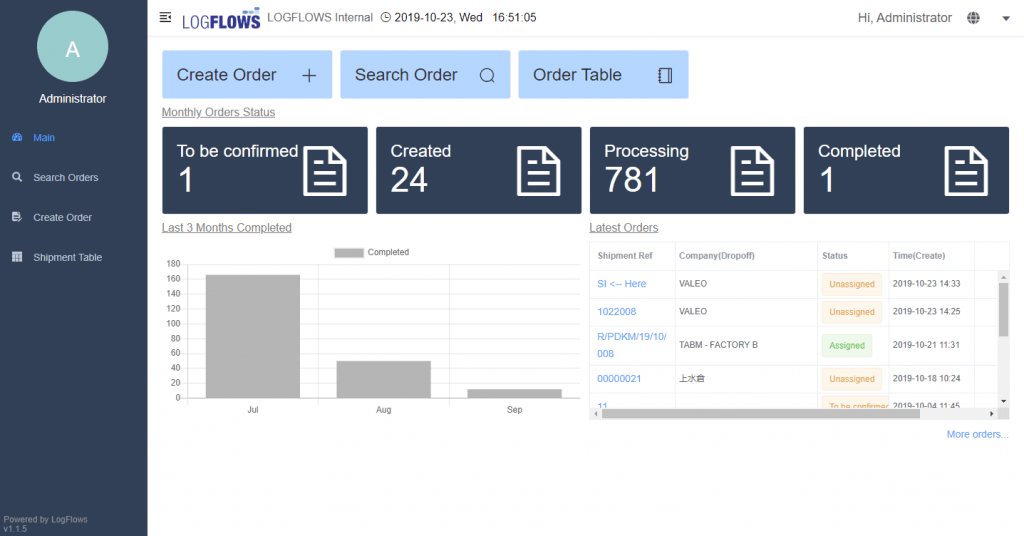The height and width of the screenshot is (536, 1024).
Task: Click the Administrator avatar circle
Action: [x=72, y=47]
